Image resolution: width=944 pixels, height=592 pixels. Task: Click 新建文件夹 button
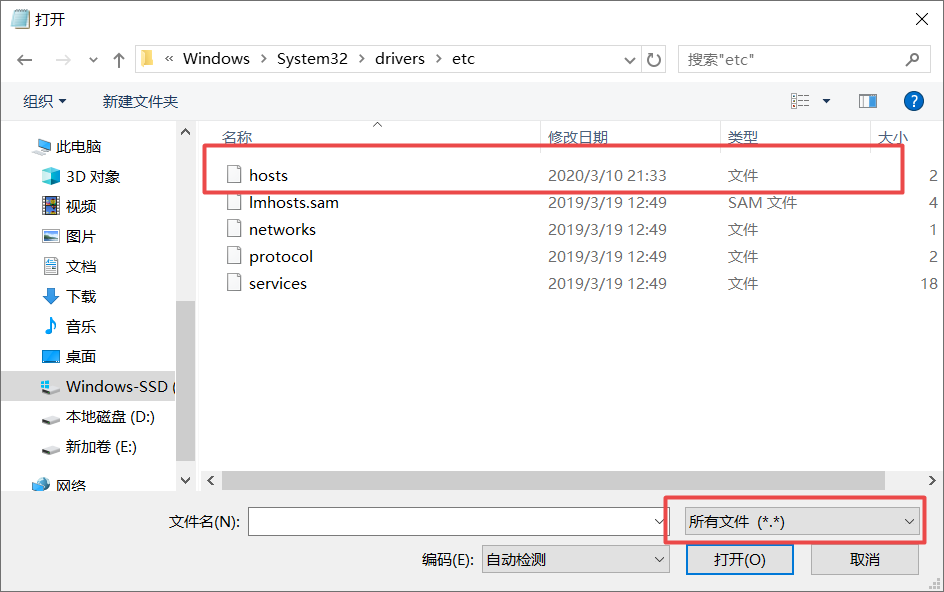click(140, 101)
